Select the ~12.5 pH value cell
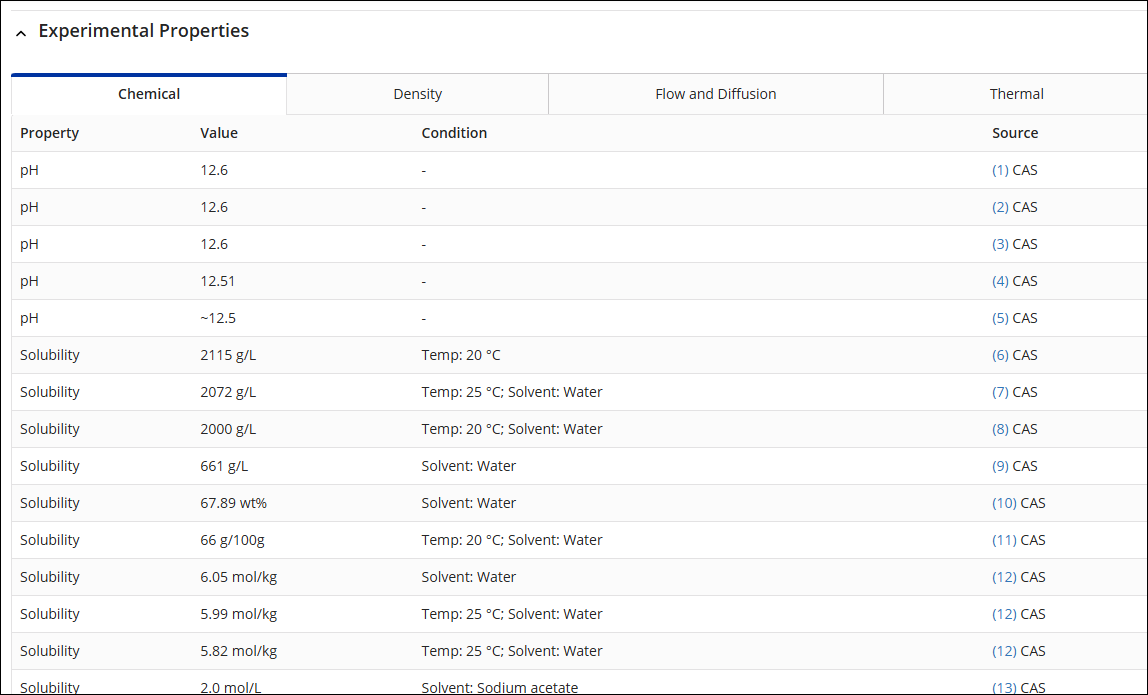The height and width of the screenshot is (695, 1148). click(x=217, y=318)
